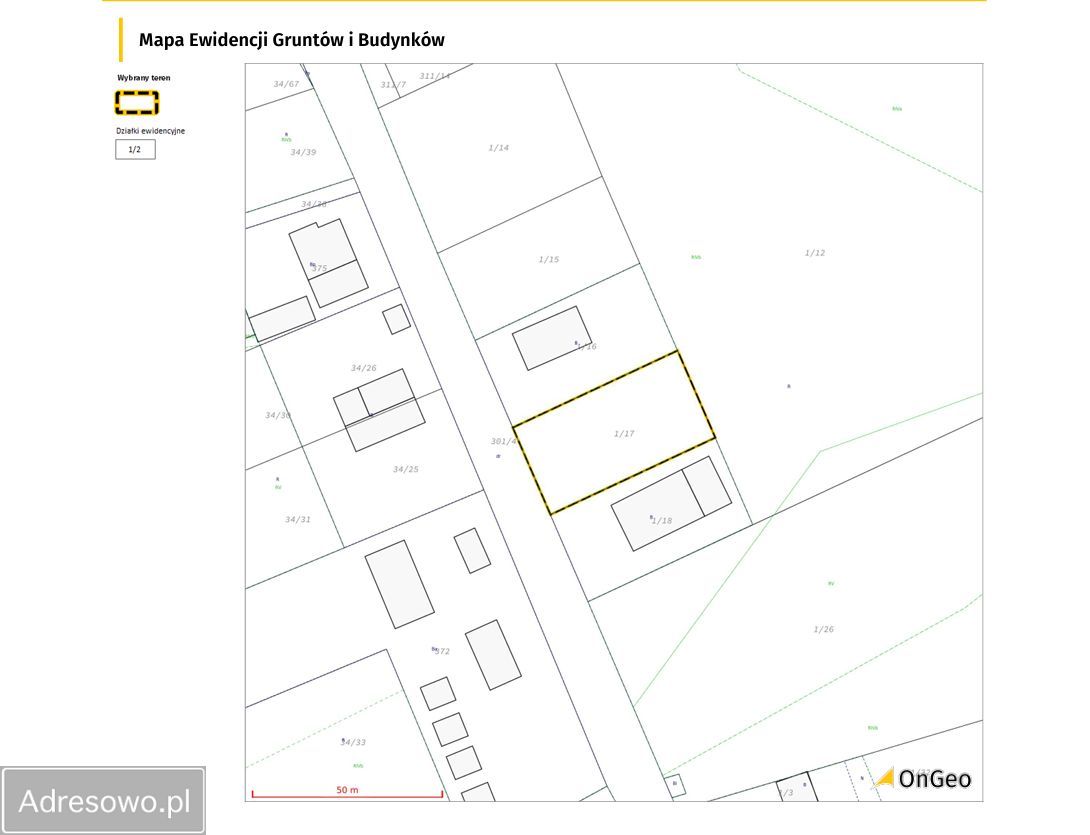
Task: Click the 'Działki ewidencyjne' legend label
Action: coord(151,131)
